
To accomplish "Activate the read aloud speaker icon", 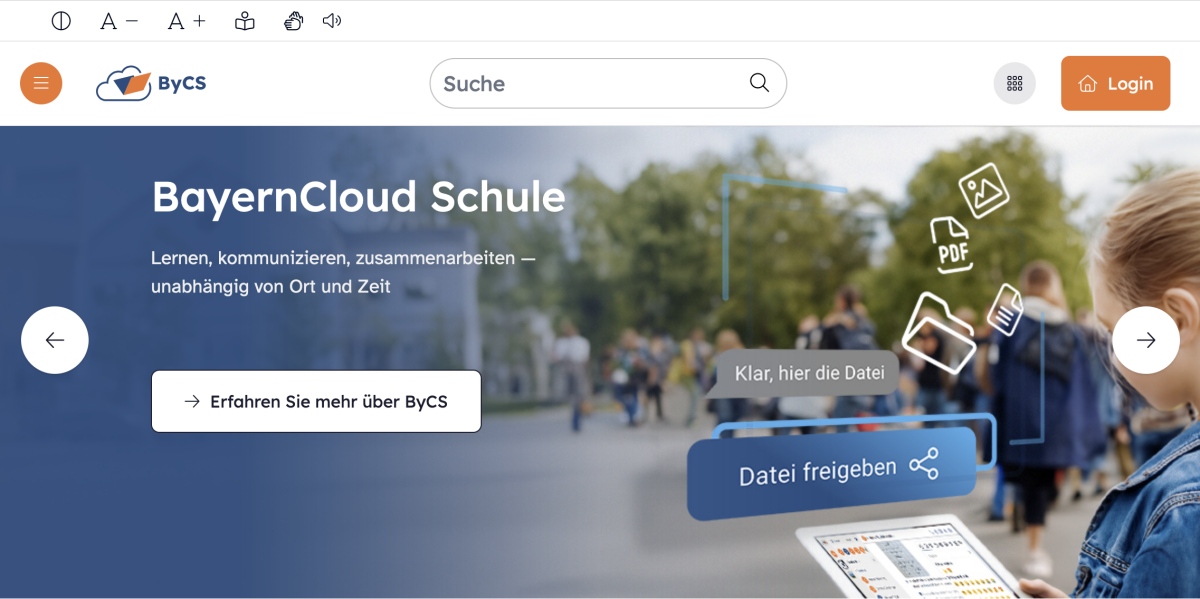I will coord(332,21).
